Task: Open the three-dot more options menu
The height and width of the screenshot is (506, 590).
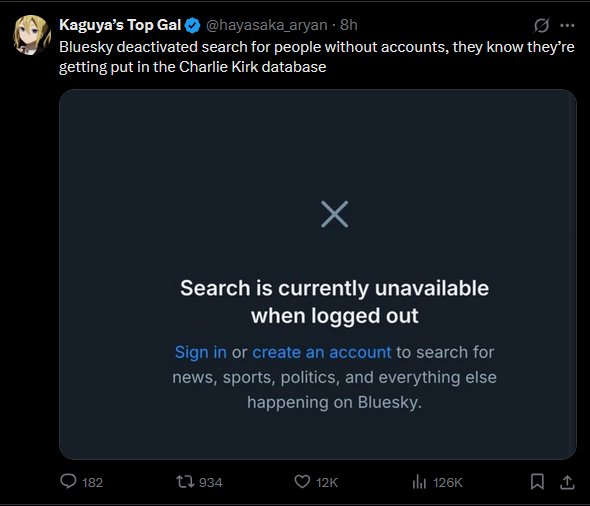Action: [x=567, y=25]
